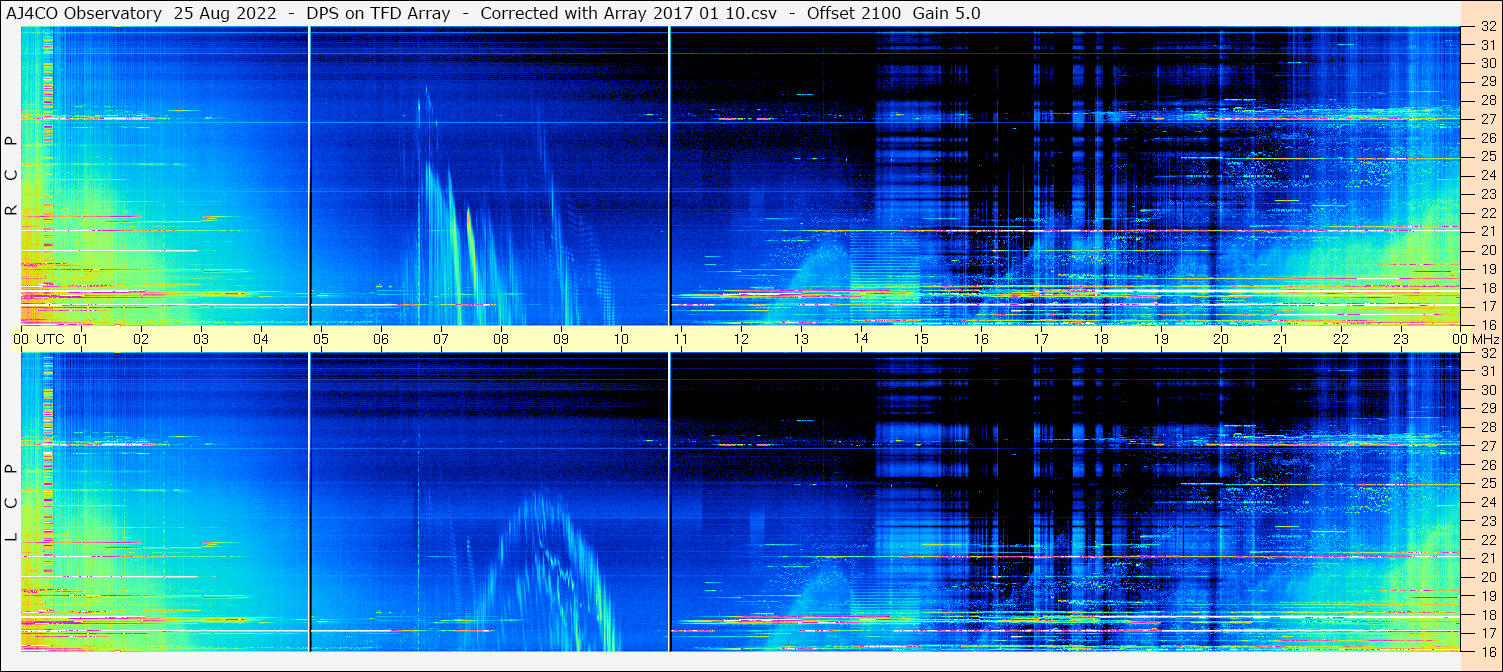Screen dimensions: 1503x672
Task: Click the 07 UTC hour label
Action: [x=440, y=339]
